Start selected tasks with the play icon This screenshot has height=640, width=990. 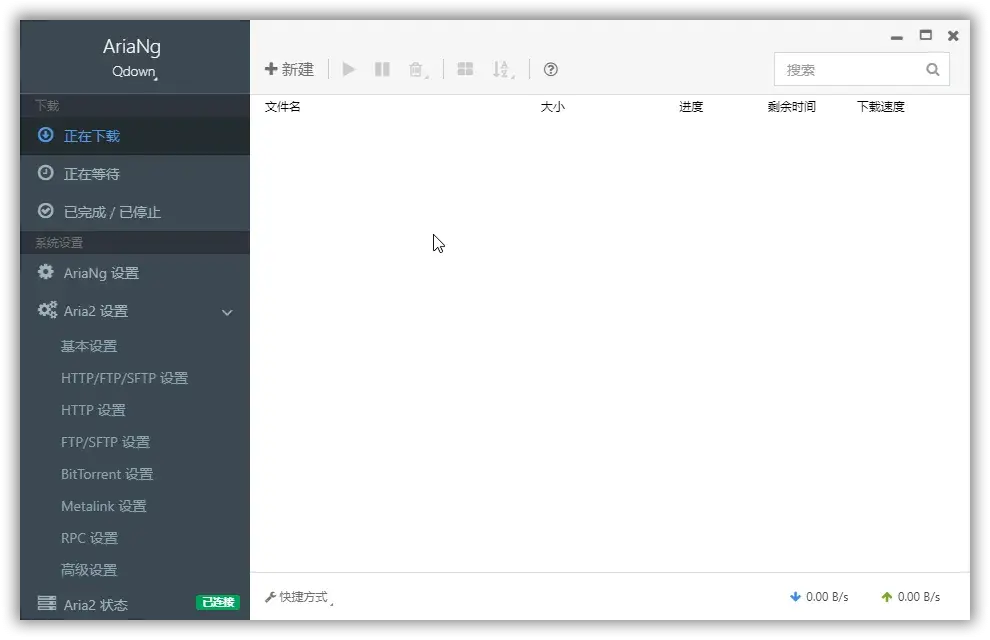tap(349, 69)
